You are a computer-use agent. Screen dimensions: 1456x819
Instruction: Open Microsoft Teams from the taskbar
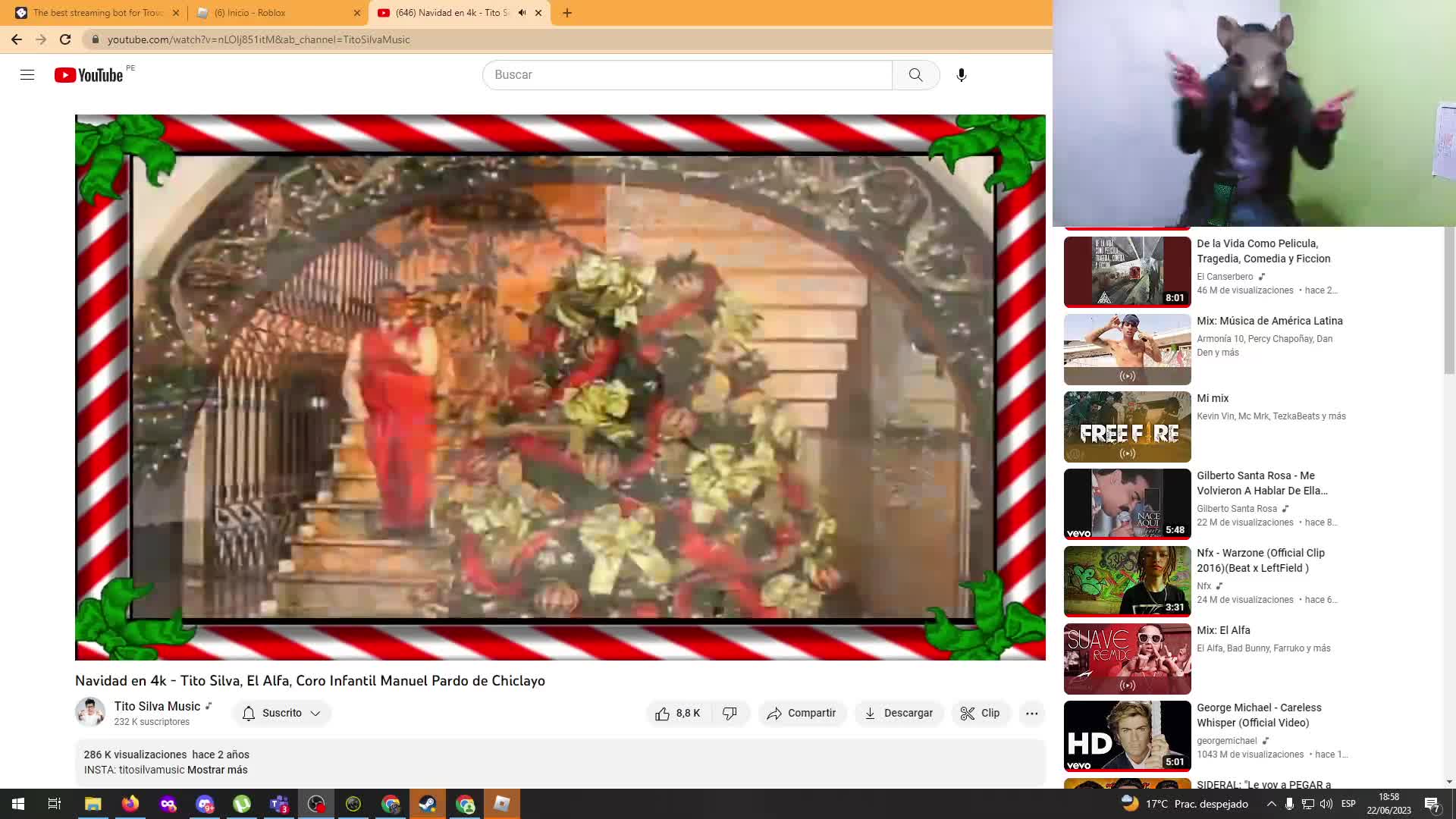[279, 804]
